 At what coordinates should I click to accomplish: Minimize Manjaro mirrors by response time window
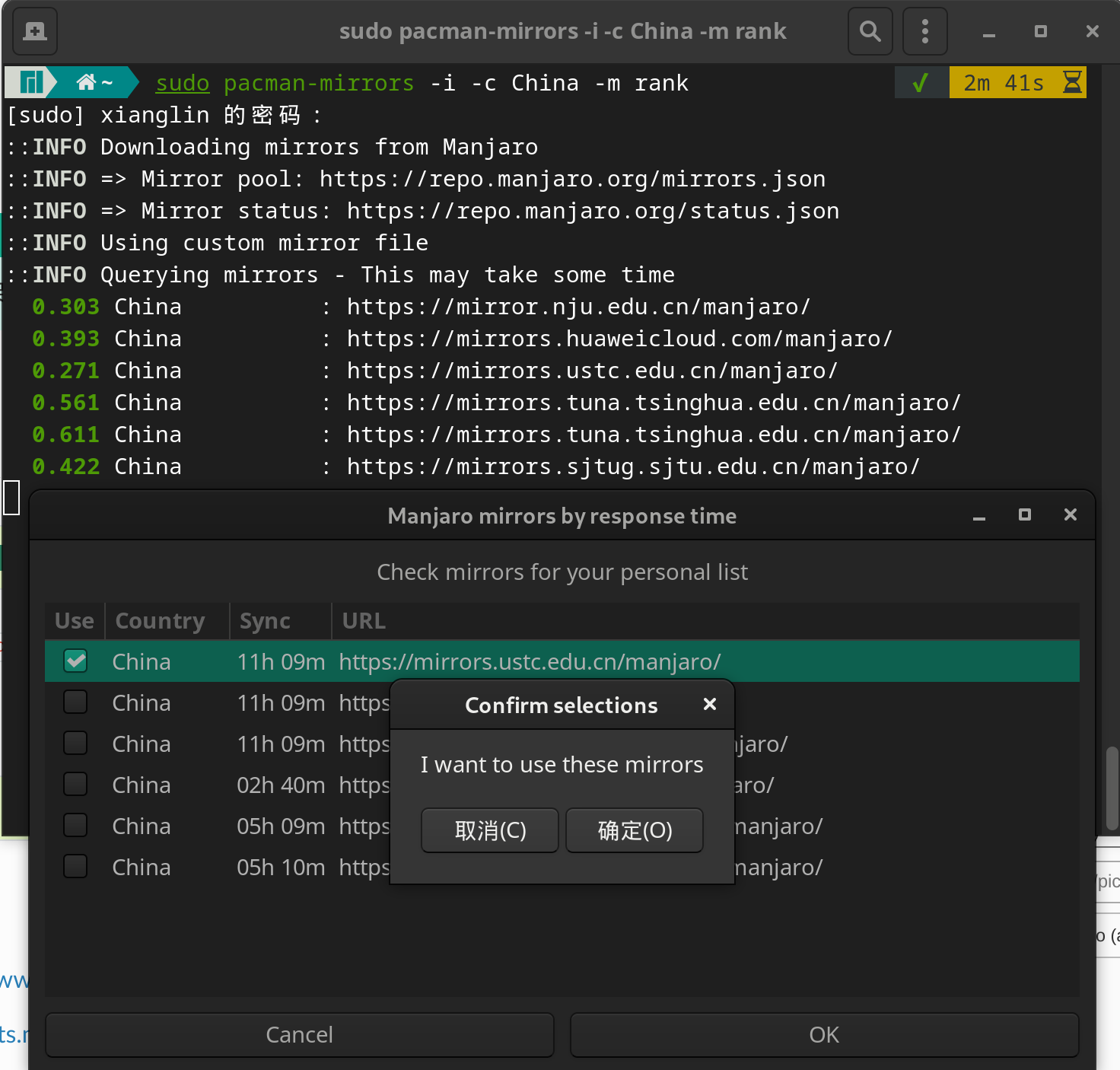point(979,516)
